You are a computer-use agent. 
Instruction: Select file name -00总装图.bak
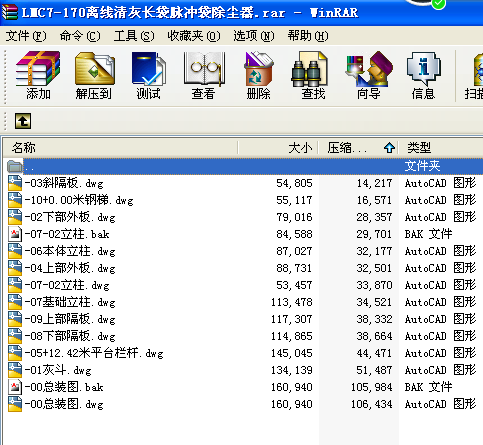(x=64, y=387)
